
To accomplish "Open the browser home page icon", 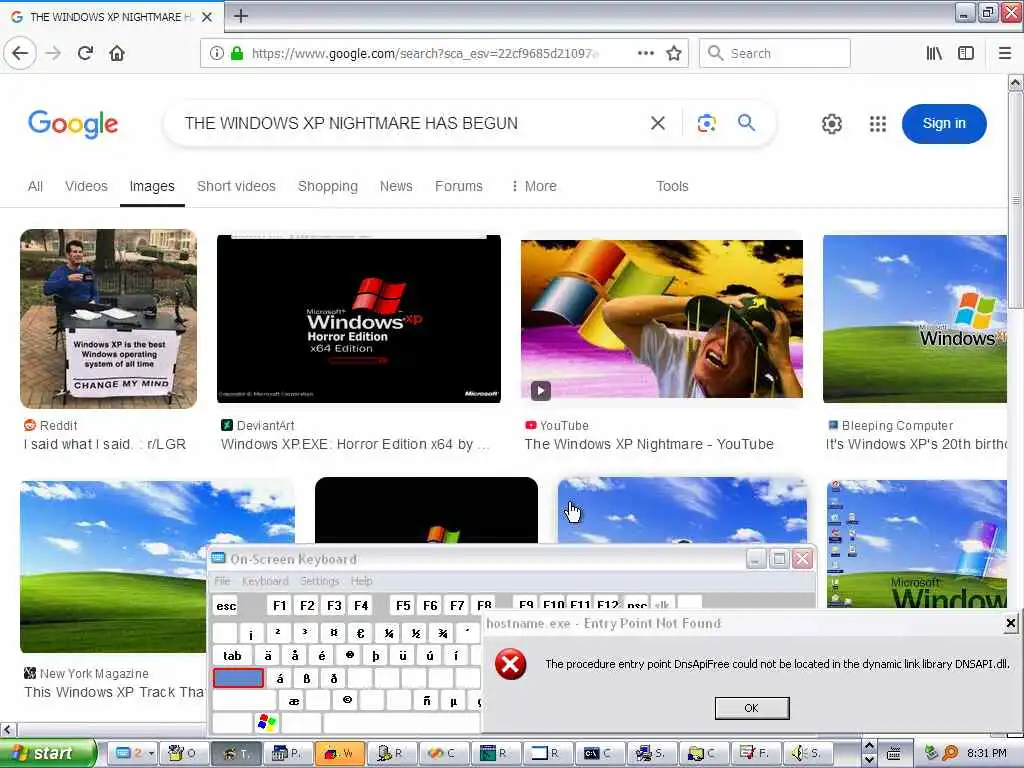I will click(x=117, y=53).
